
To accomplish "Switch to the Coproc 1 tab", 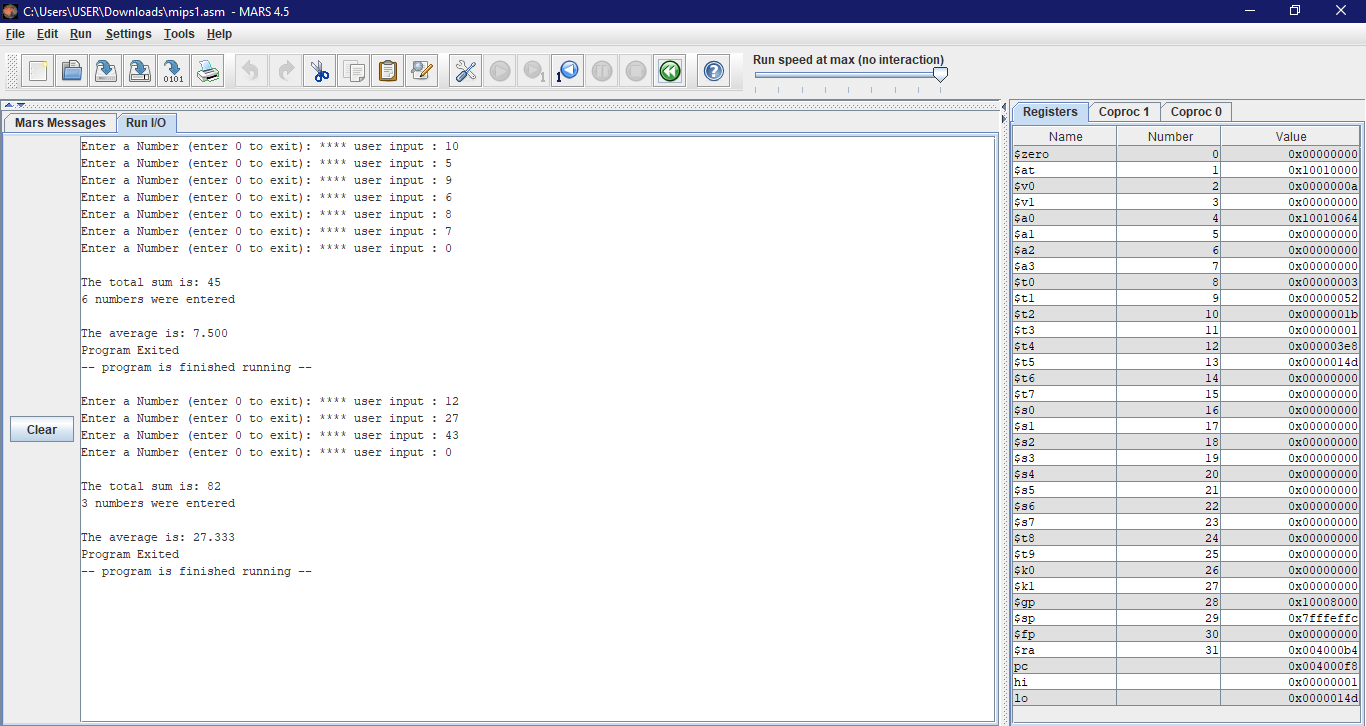I will [1124, 112].
